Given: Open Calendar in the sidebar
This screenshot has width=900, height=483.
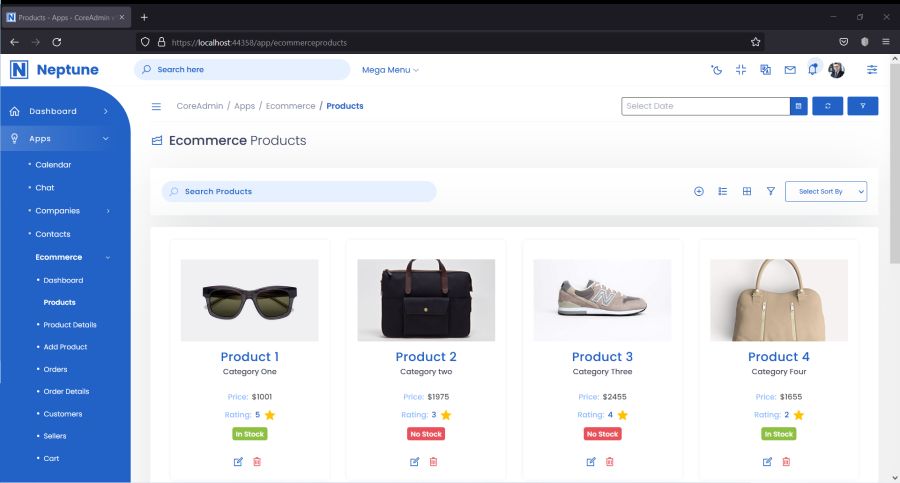Looking at the screenshot, I should click(53, 165).
